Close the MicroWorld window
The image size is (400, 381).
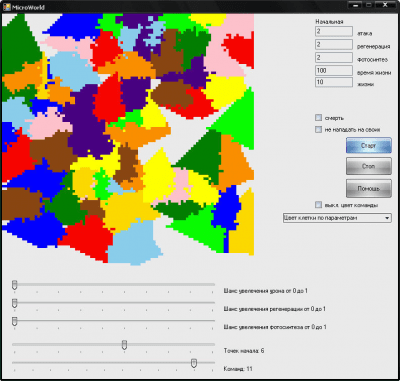[385, 5]
